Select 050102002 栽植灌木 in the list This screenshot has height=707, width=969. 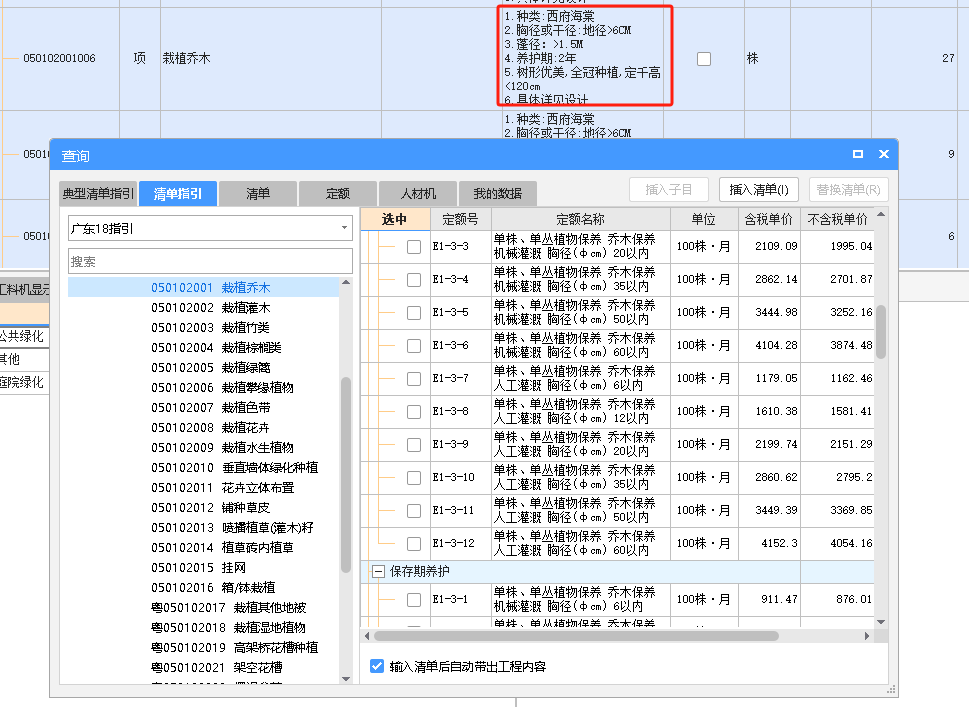click(x=211, y=308)
